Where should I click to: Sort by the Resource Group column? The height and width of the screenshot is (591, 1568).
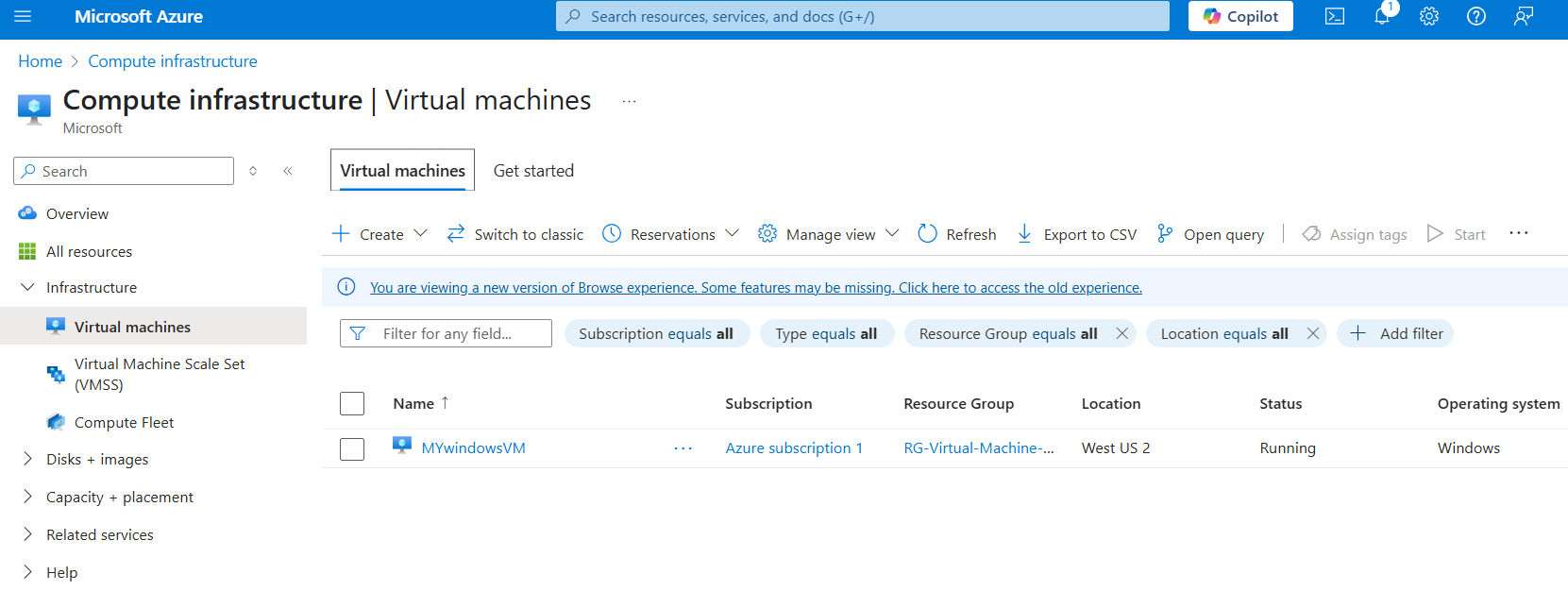click(x=958, y=403)
